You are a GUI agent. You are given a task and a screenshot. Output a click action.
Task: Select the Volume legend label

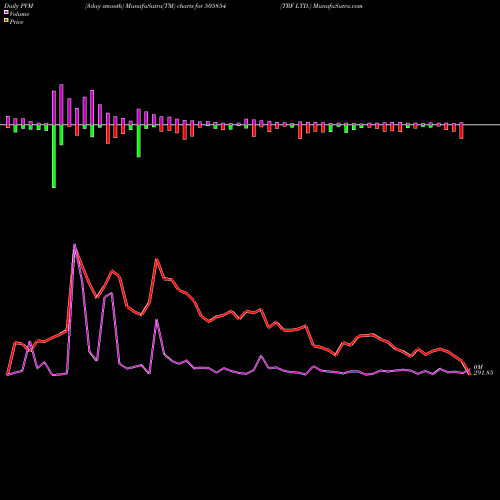point(19,14)
